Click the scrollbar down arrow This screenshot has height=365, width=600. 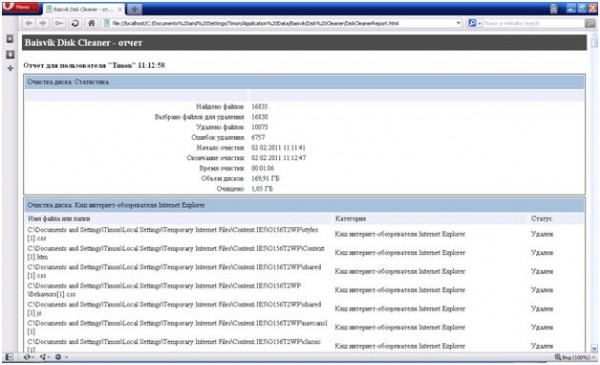coord(594,348)
